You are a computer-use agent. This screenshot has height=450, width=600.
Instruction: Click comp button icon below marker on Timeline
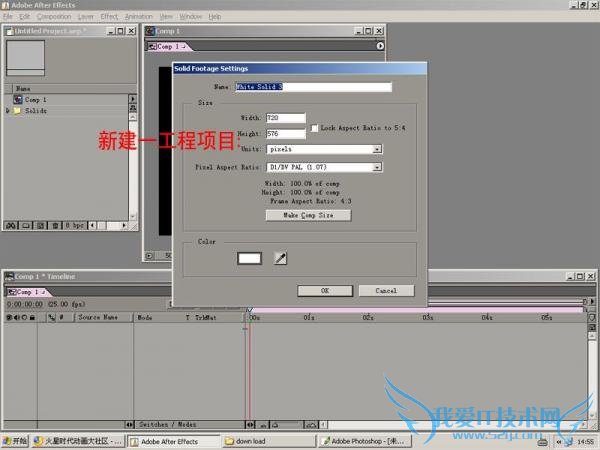coord(592,328)
